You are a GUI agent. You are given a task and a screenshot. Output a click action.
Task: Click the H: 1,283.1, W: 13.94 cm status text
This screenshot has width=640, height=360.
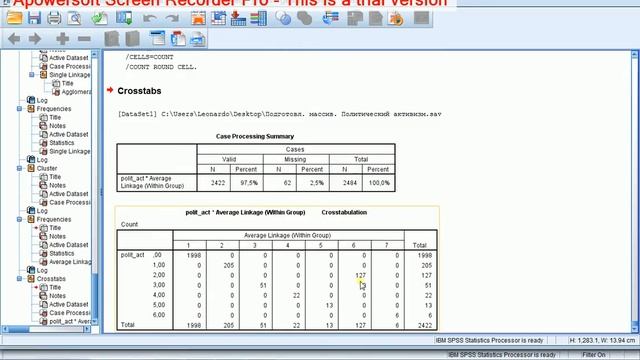click(602, 340)
